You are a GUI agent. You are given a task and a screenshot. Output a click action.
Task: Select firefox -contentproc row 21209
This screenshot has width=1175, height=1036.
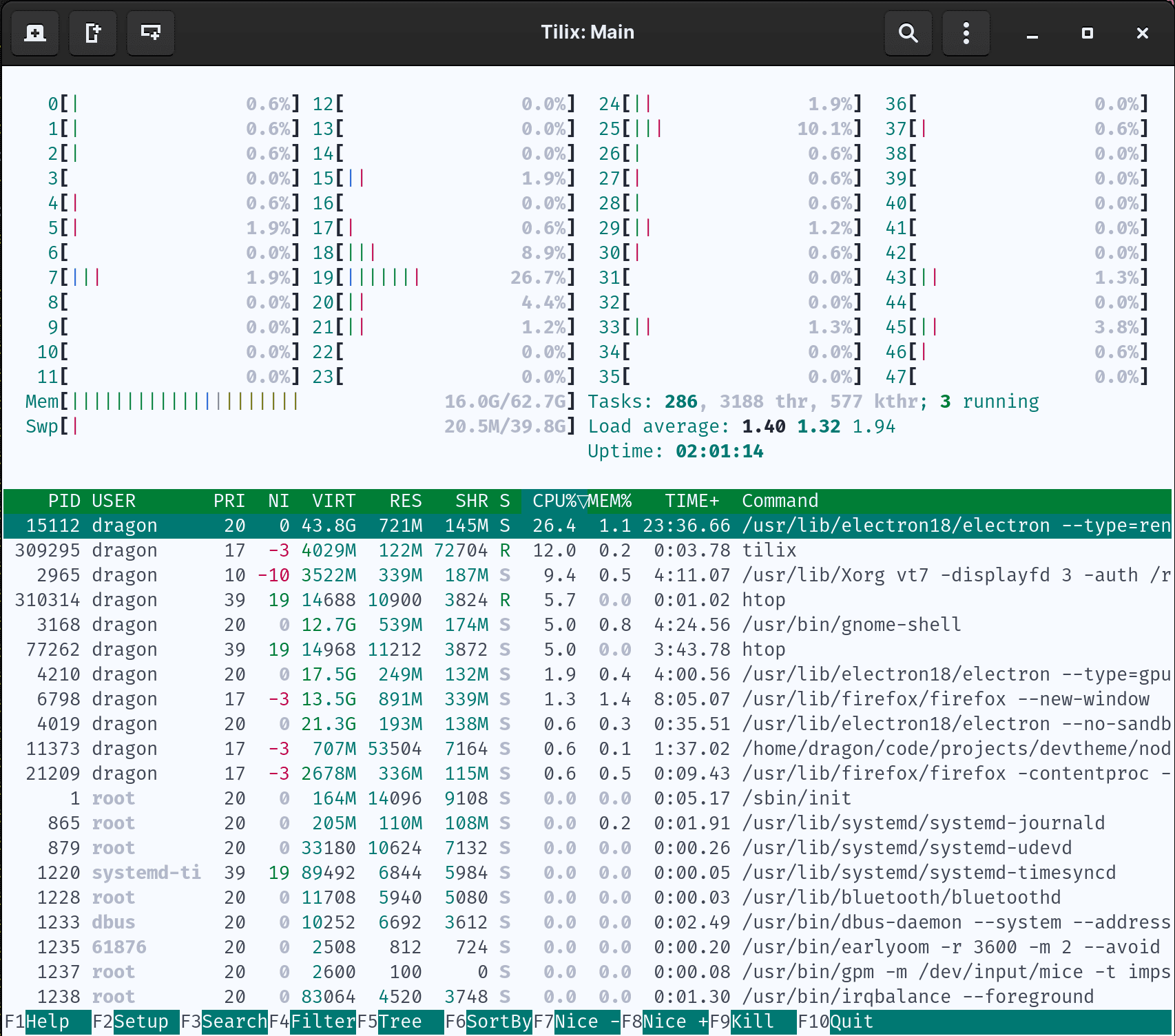[x=587, y=774]
